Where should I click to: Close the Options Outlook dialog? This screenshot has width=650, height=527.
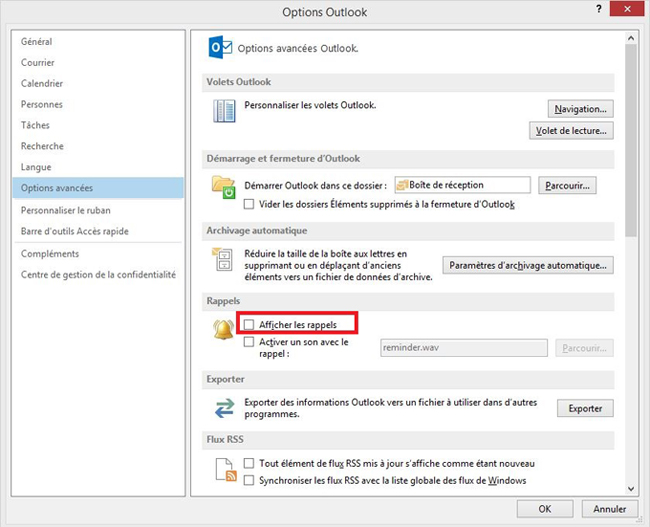(x=627, y=9)
